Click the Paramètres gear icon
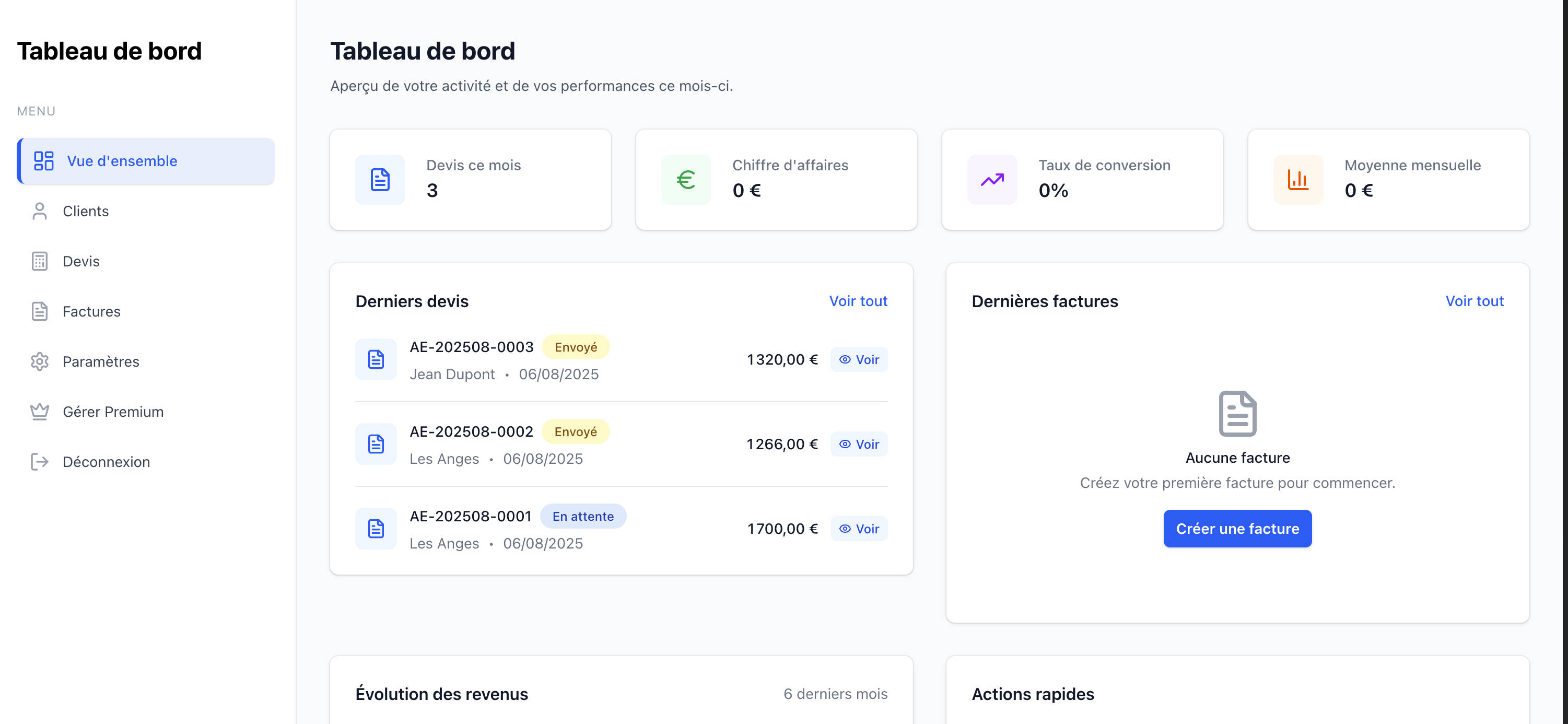The image size is (1568, 724). (40, 361)
